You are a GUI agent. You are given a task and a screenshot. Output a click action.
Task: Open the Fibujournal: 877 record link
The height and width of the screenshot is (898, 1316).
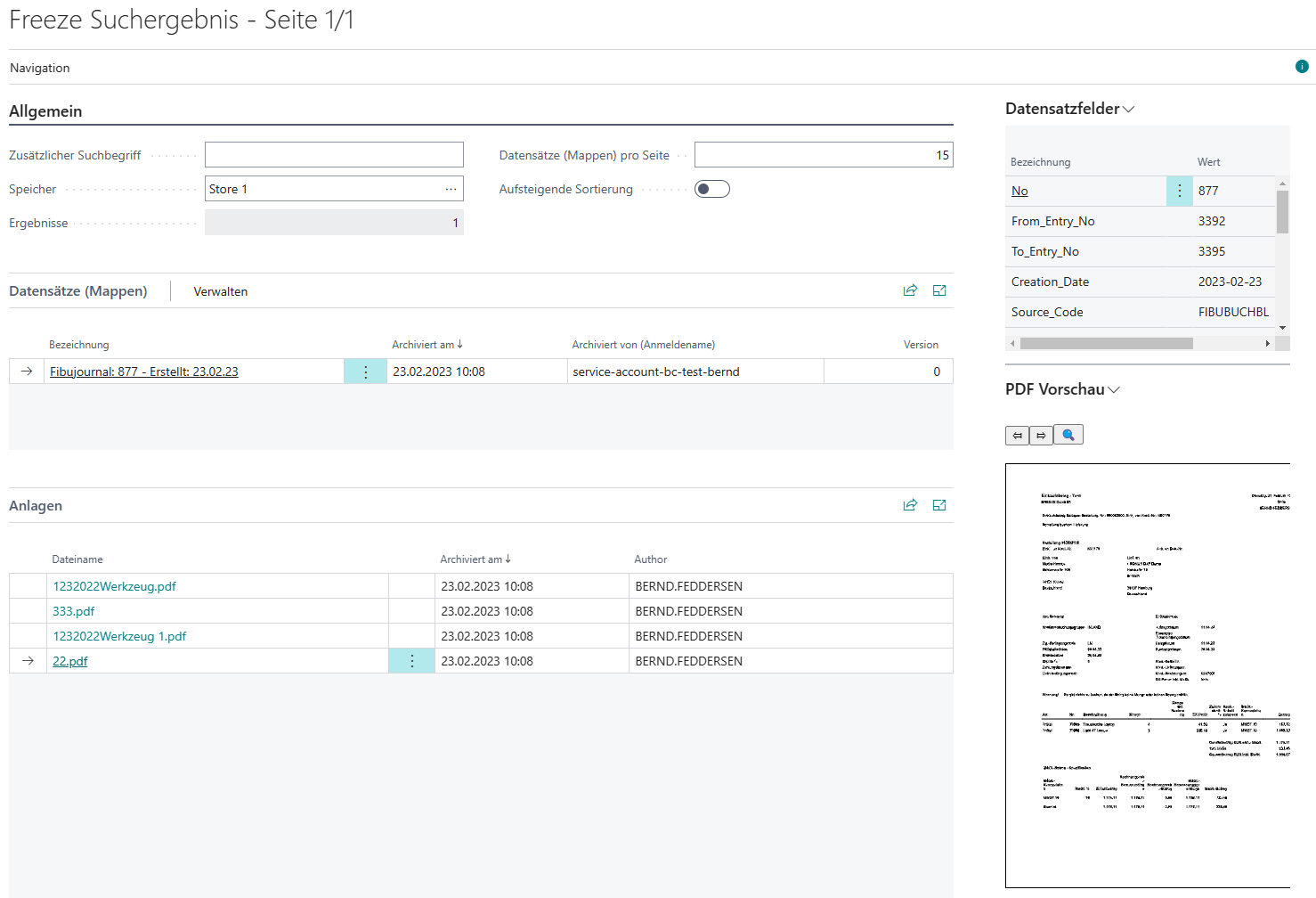pyautogui.click(x=144, y=371)
